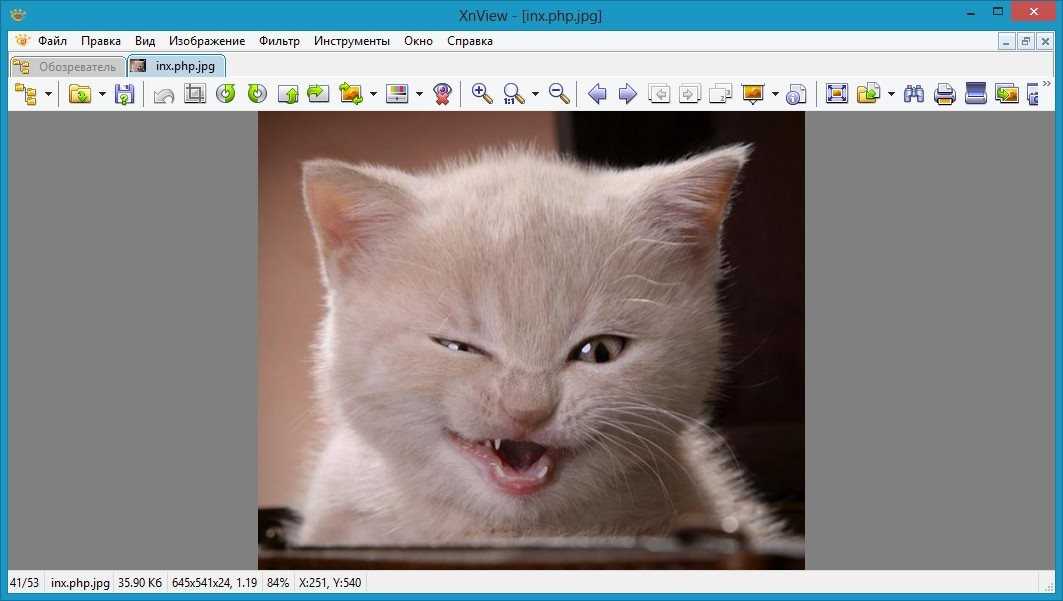Open the Print dialog via printer icon
Image resolution: width=1063 pixels, height=601 pixels.
(x=944, y=94)
